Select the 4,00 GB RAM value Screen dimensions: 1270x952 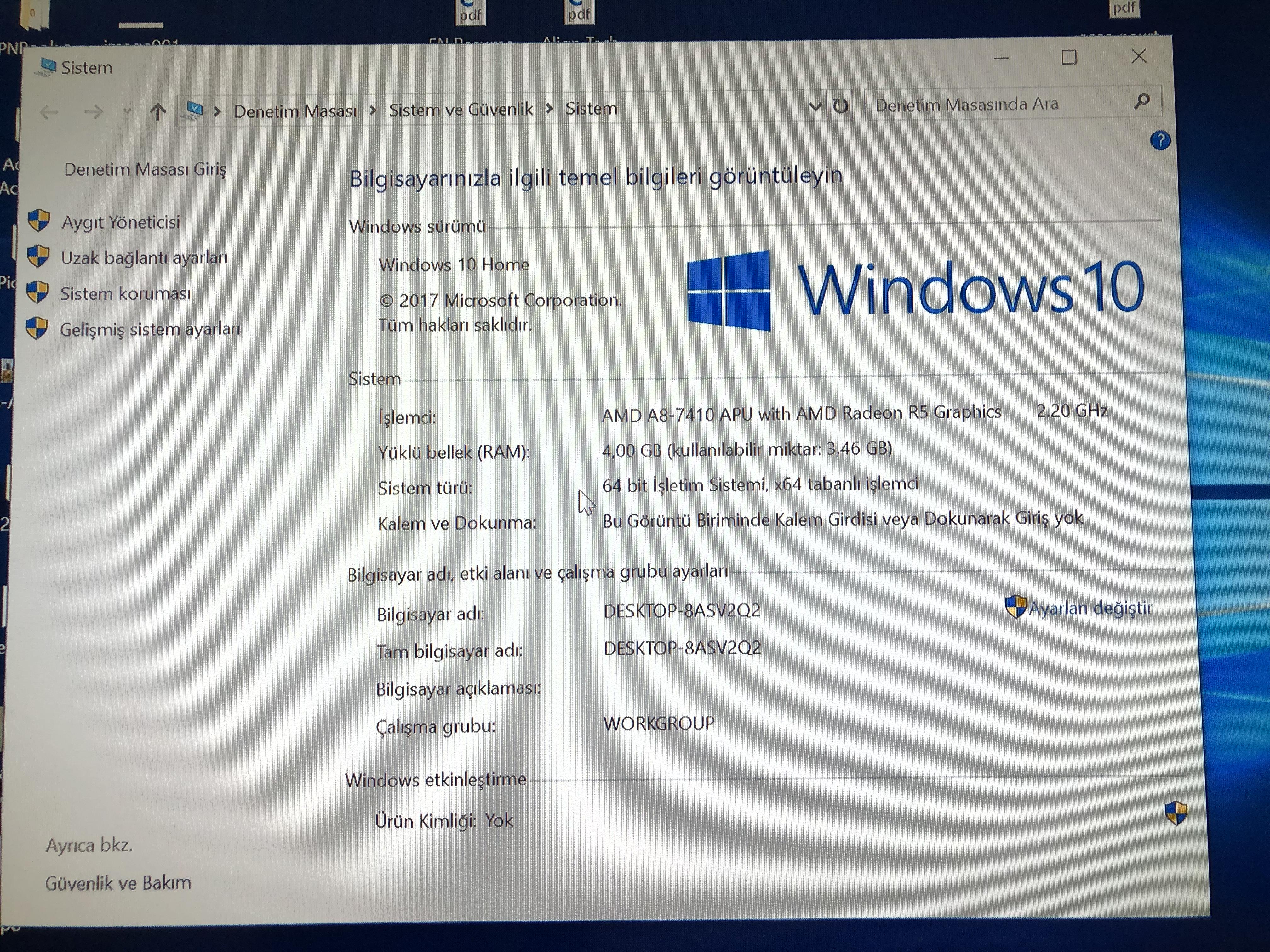pyautogui.click(x=747, y=449)
